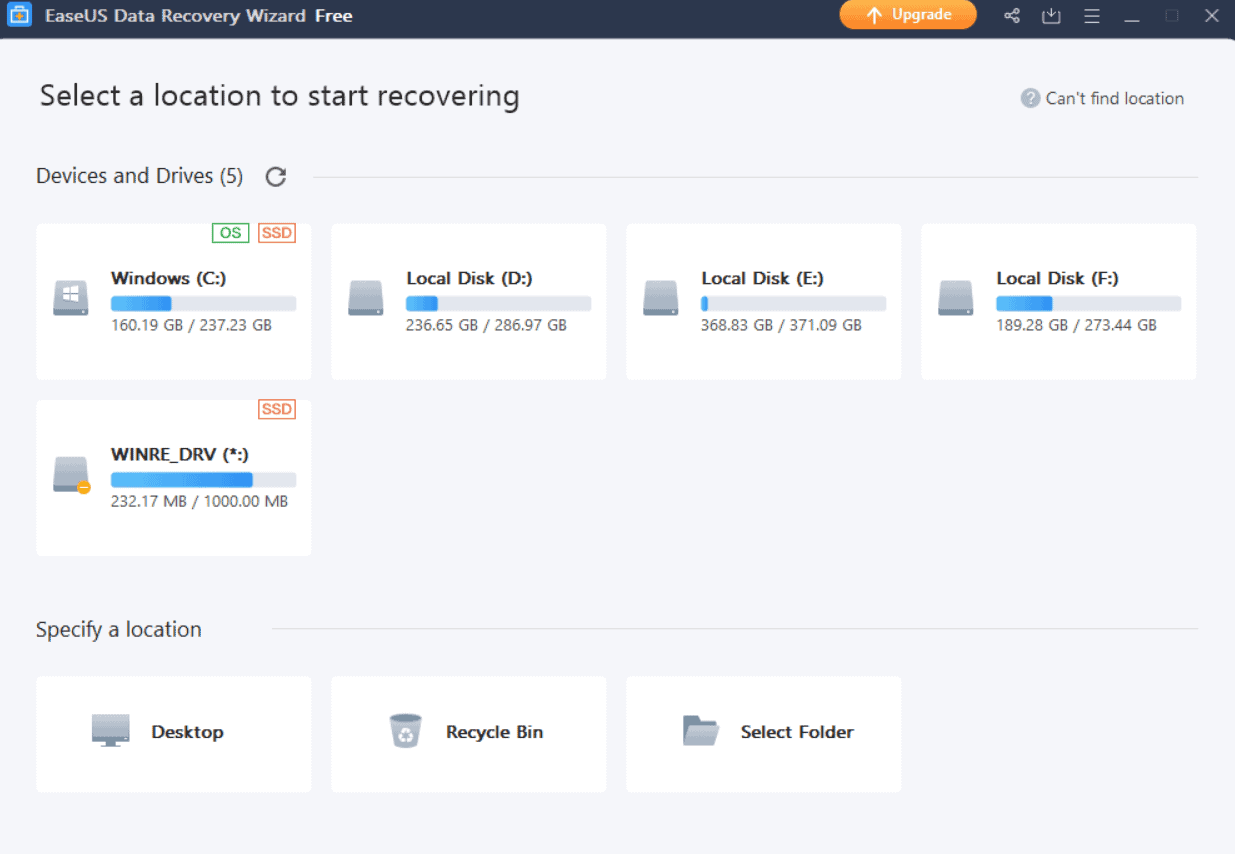The height and width of the screenshot is (854, 1235).
Task: Select the Windows (C:) drive label
Action: (x=168, y=278)
